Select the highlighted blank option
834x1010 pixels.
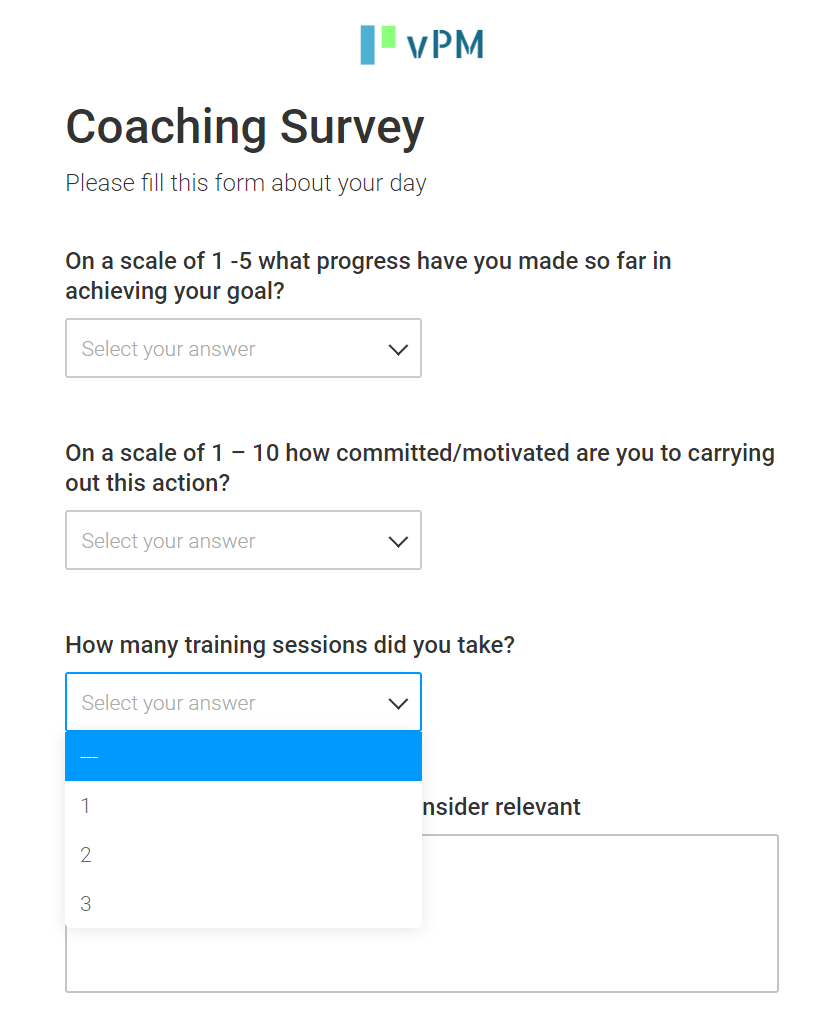[x=243, y=756]
